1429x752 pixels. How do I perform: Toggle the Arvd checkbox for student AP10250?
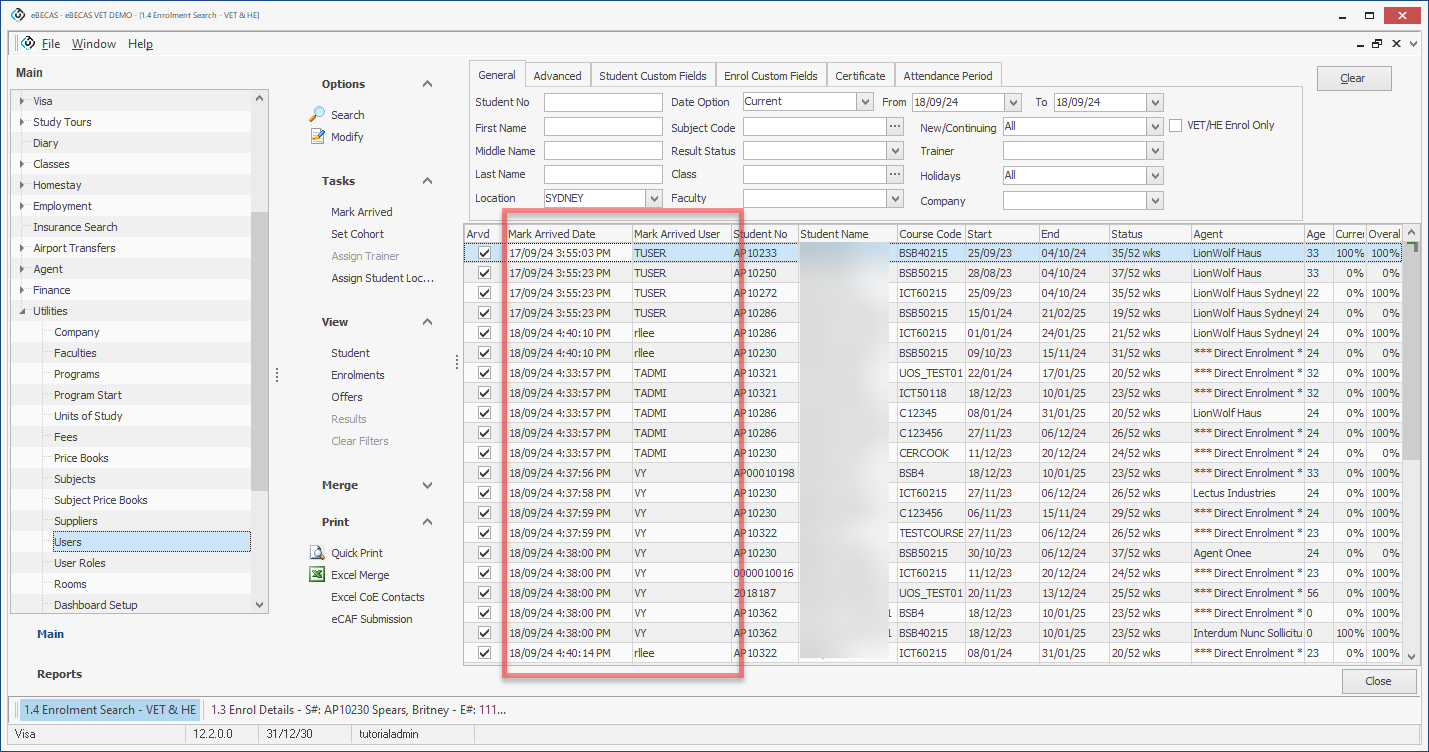(x=485, y=273)
